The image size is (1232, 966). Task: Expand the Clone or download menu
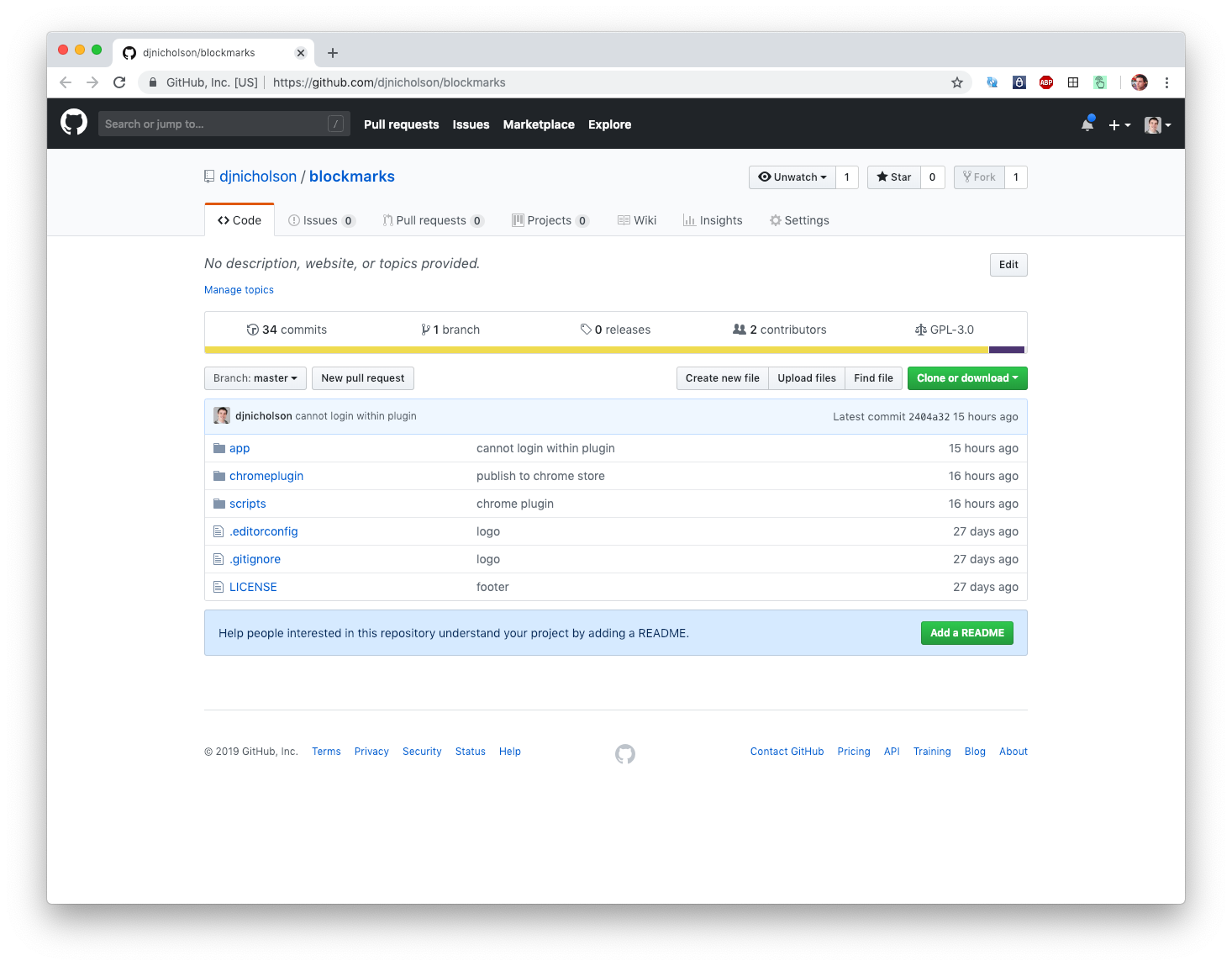pyautogui.click(x=967, y=378)
